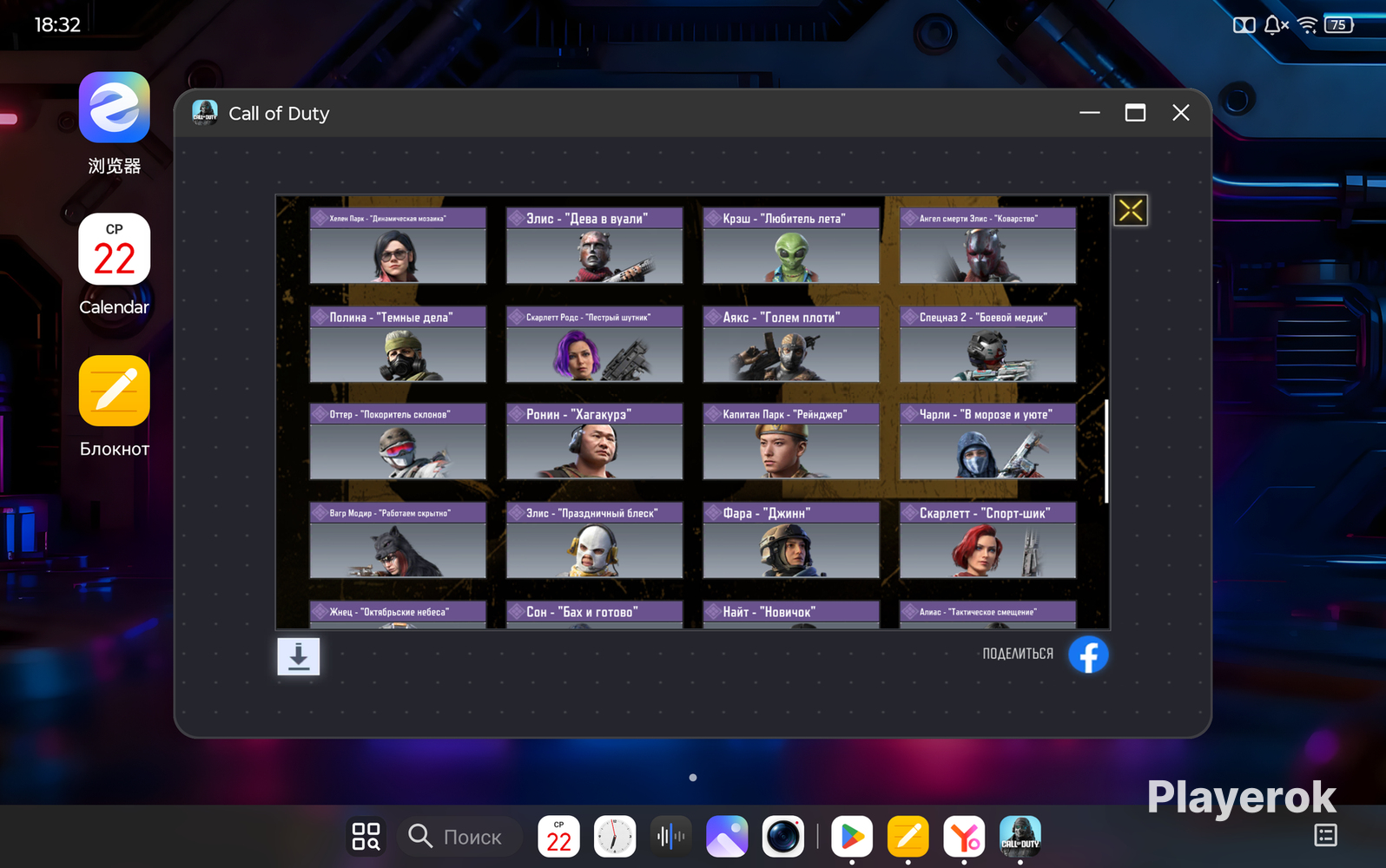Select Аякс "Голем плоти" card
1386x868 pixels.
[x=791, y=344]
